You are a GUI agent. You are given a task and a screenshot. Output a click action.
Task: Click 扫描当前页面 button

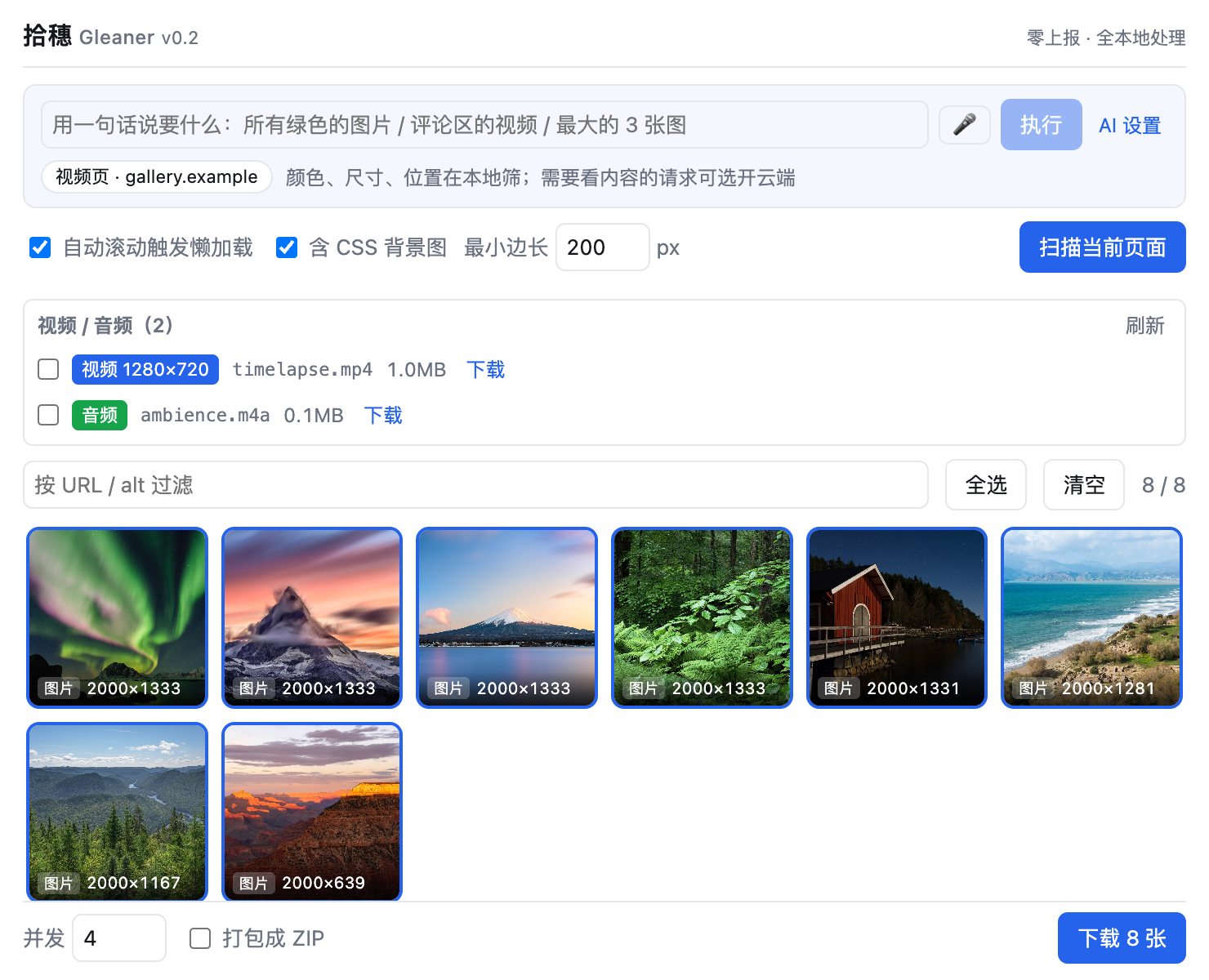tap(1102, 247)
